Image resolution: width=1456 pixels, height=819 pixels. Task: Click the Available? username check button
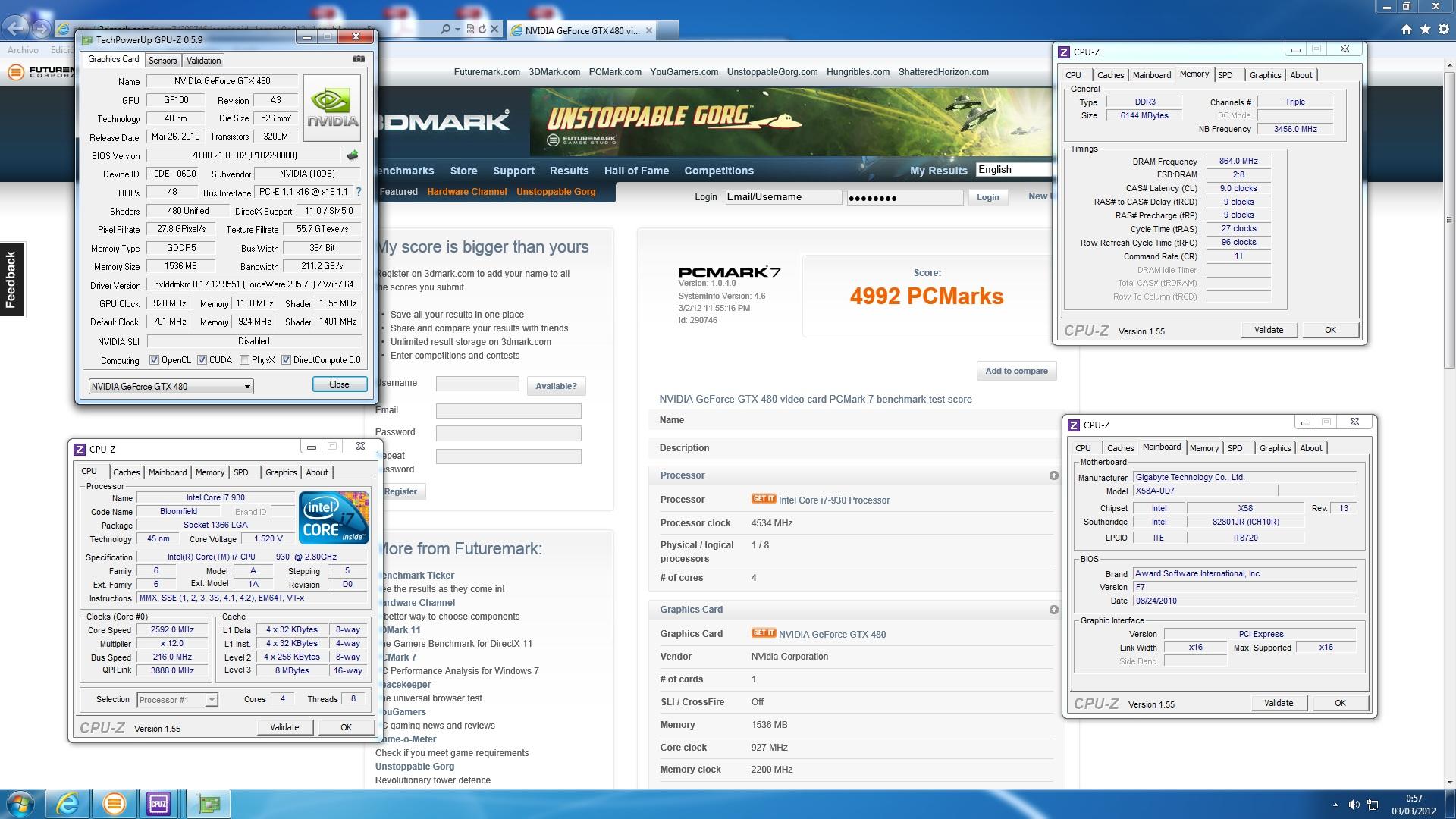tap(556, 386)
